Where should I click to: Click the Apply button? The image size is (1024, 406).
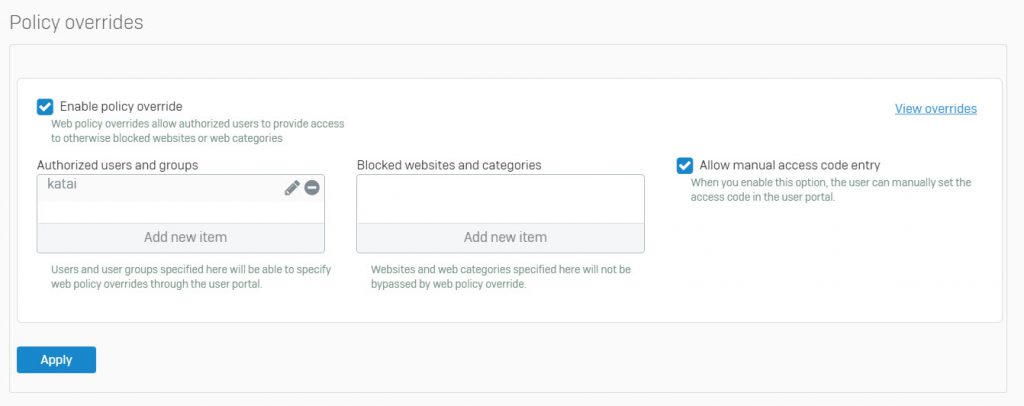pyautogui.click(x=56, y=360)
